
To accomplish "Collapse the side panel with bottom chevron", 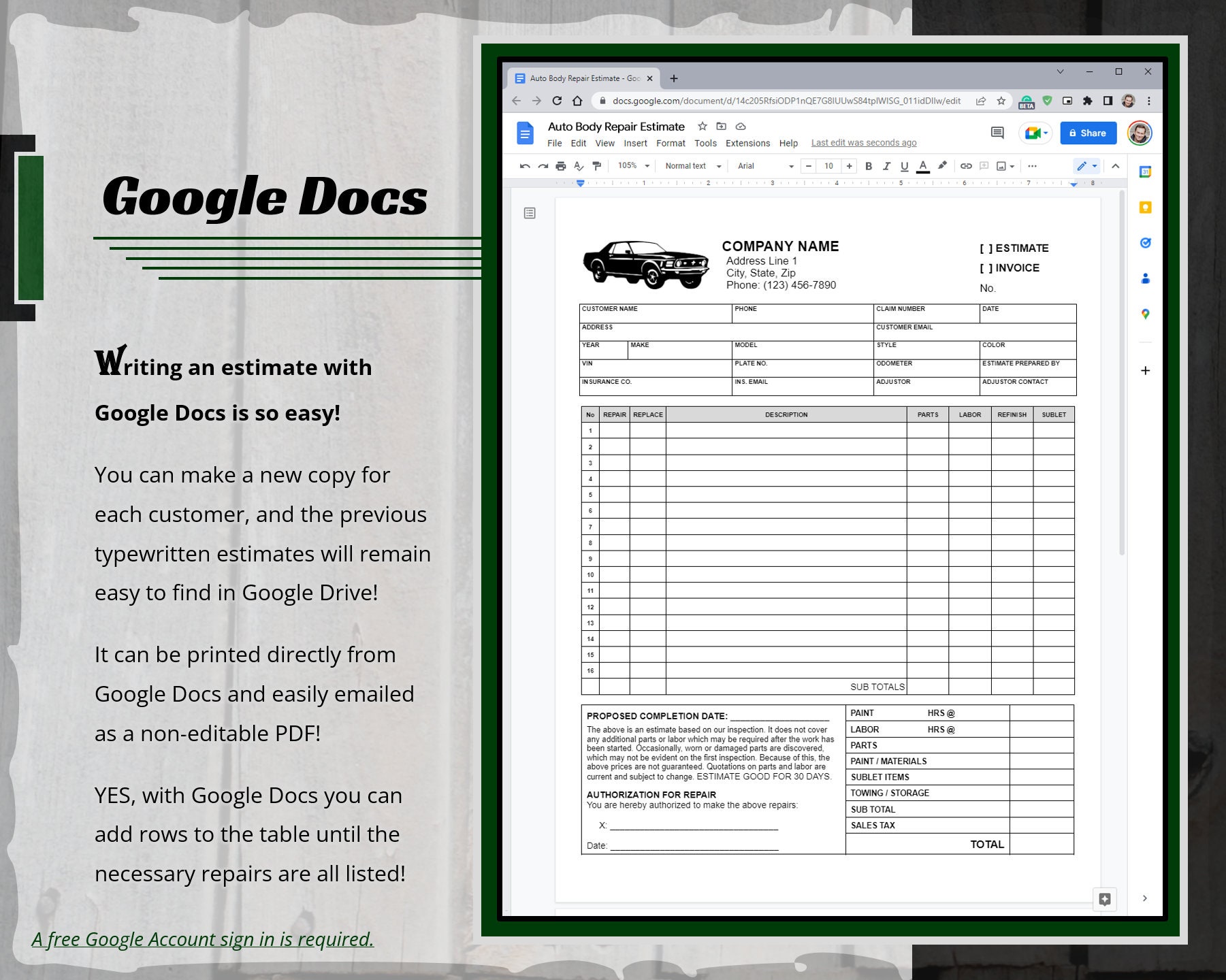I will [1145, 898].
